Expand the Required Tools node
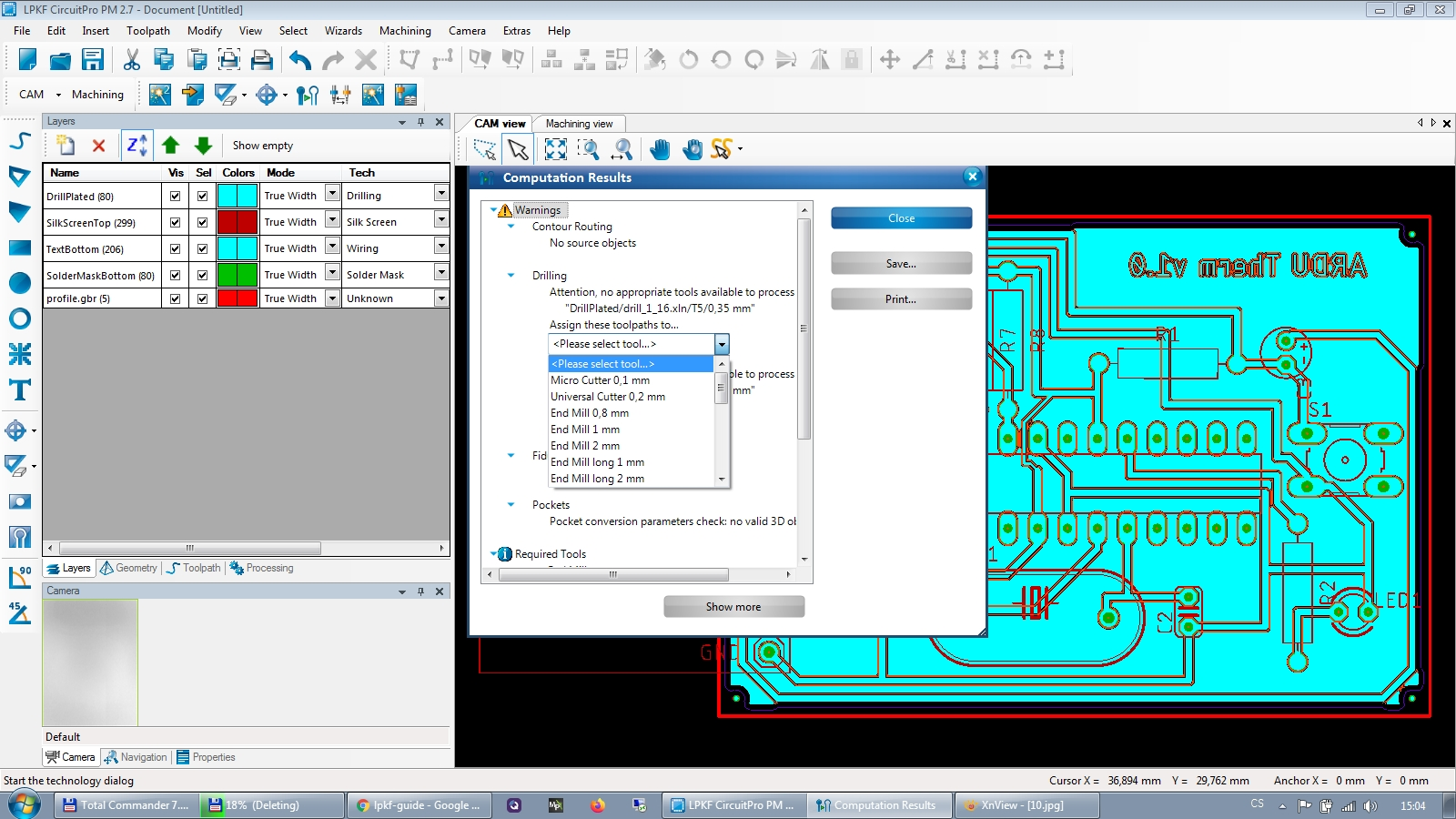Viewport: 1456px width, 819px height. (493, 553)
